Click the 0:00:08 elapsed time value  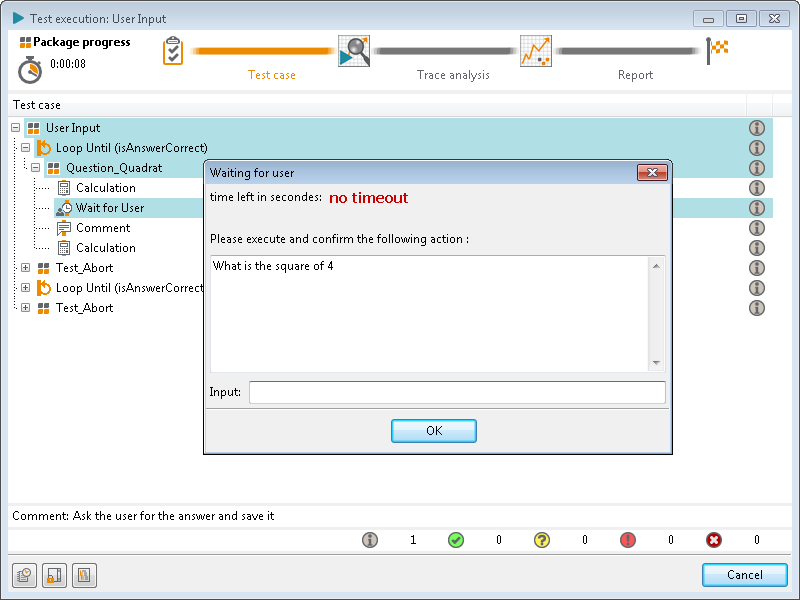click(68, 64)
